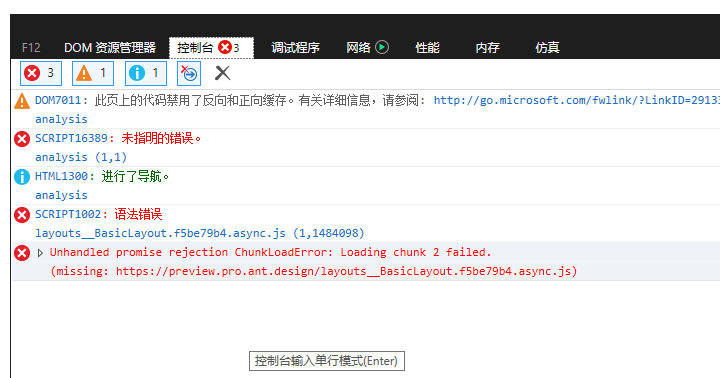Open the F12 label tab
The width and height of the screenshot is (720, 378).
(x=31, y=47)
